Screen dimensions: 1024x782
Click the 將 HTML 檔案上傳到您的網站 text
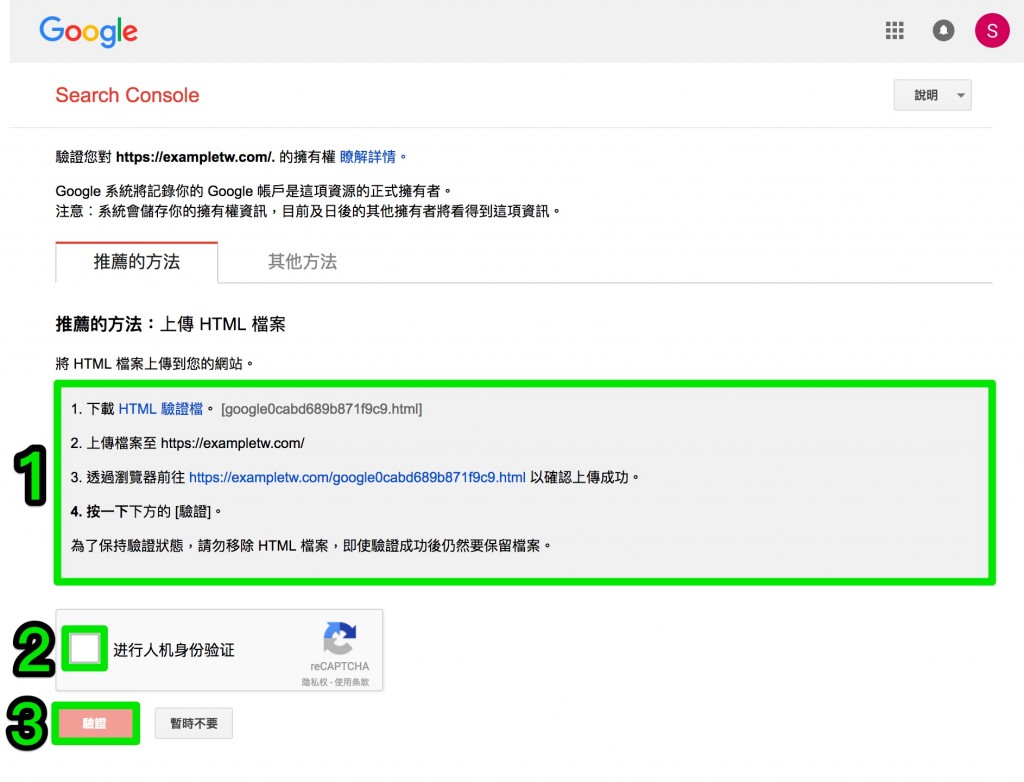[x=154, y=364]
